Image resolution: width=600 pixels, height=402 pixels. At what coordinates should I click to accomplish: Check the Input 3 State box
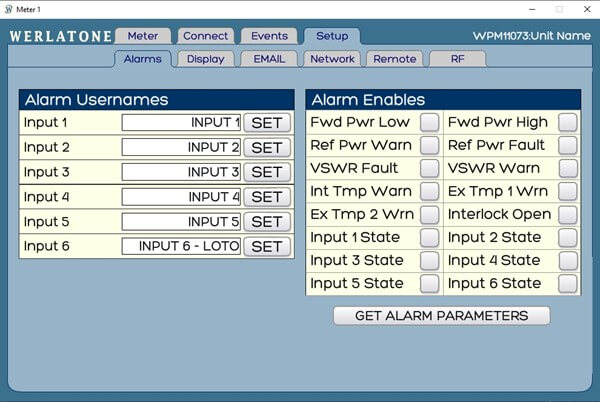tap(429, 260)
